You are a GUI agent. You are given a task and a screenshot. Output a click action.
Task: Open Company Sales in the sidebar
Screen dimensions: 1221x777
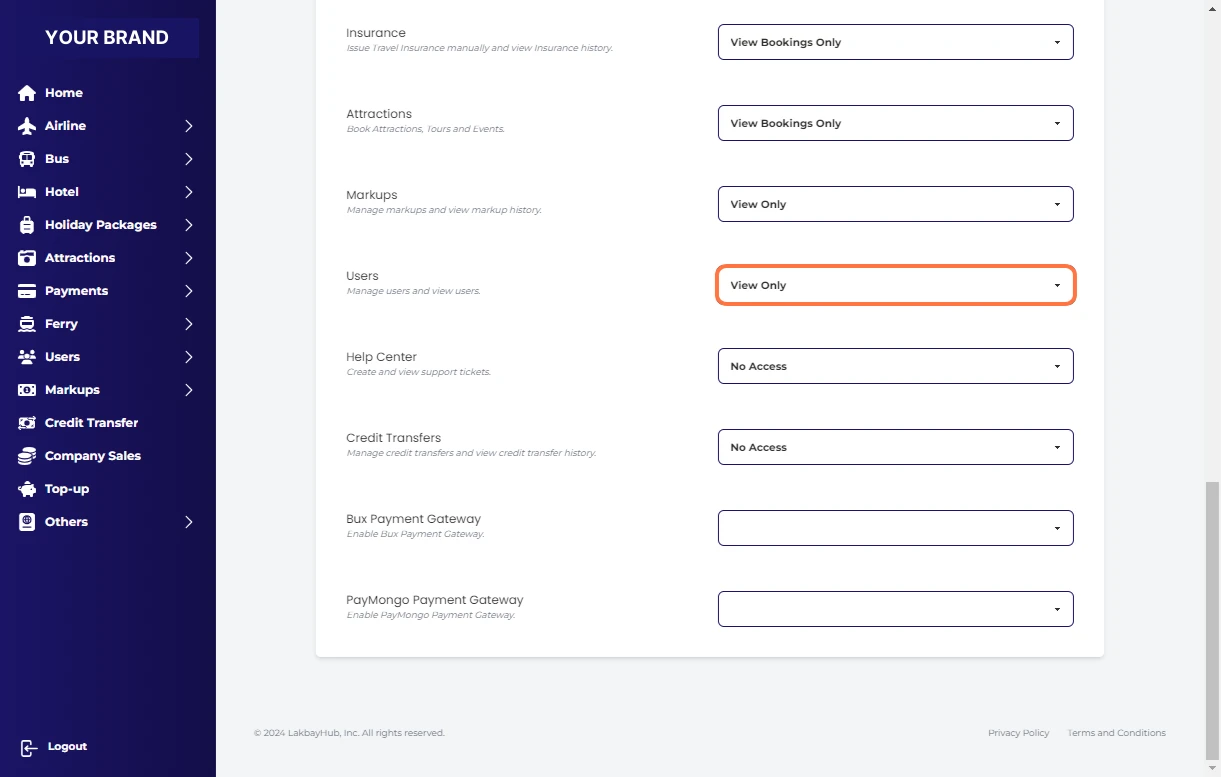[92, 456]
